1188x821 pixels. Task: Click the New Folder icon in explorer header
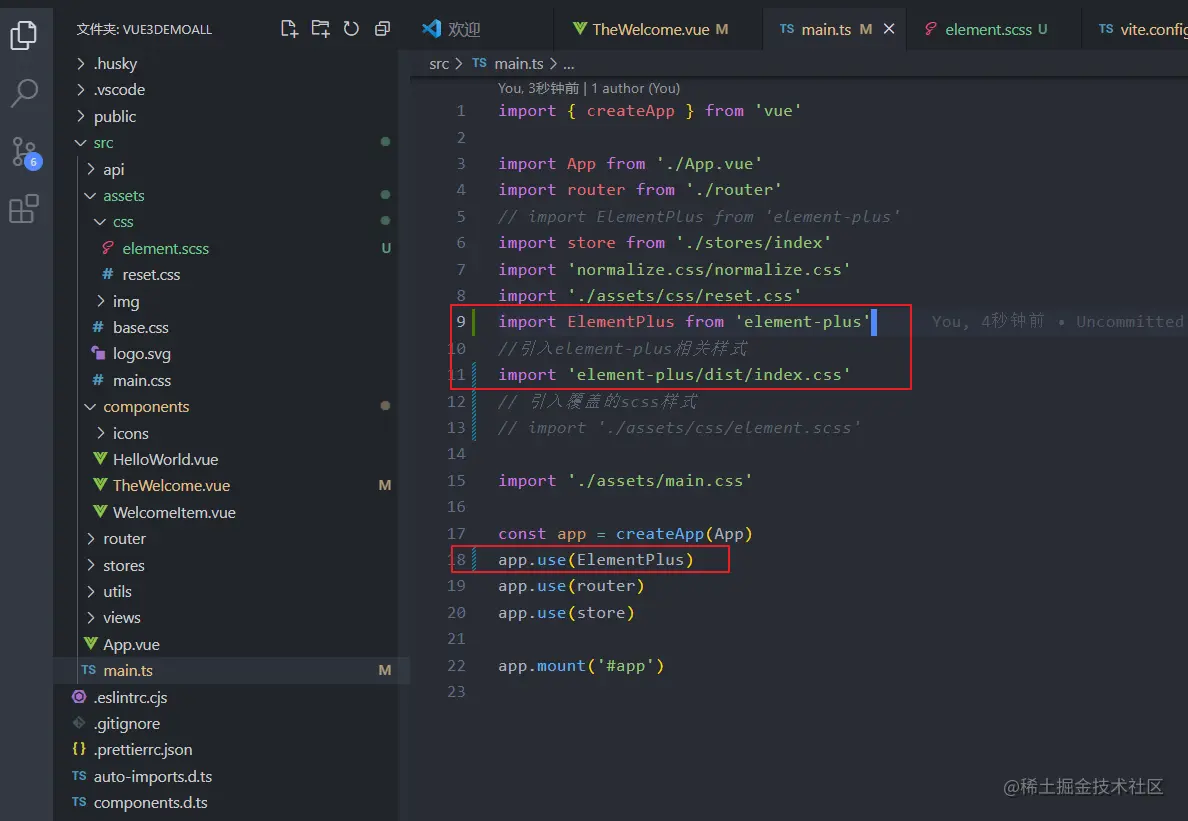(320, 29)
